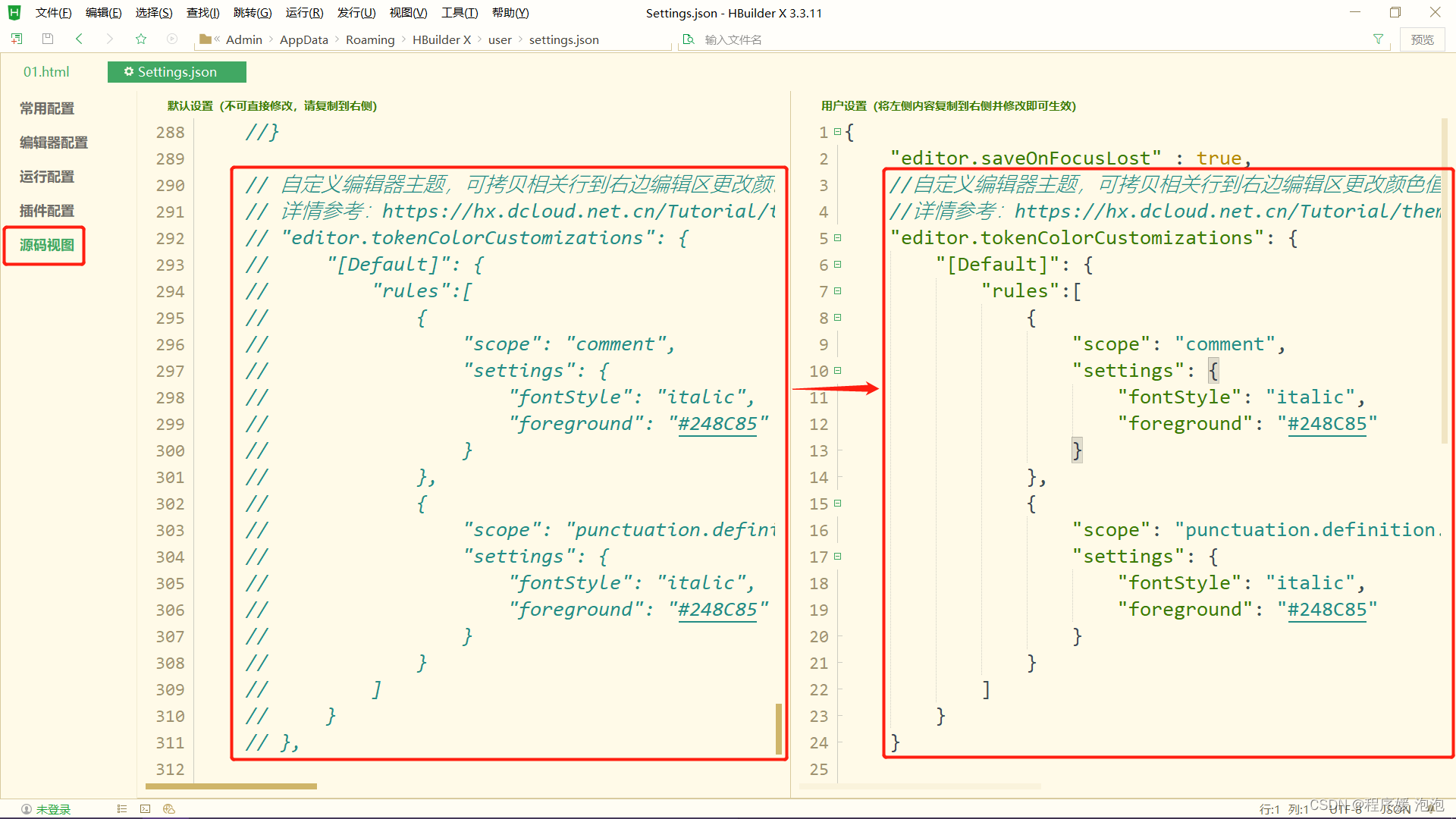Open 编辑器配置 settings section
1456x819 pixels.
point(53,143)
